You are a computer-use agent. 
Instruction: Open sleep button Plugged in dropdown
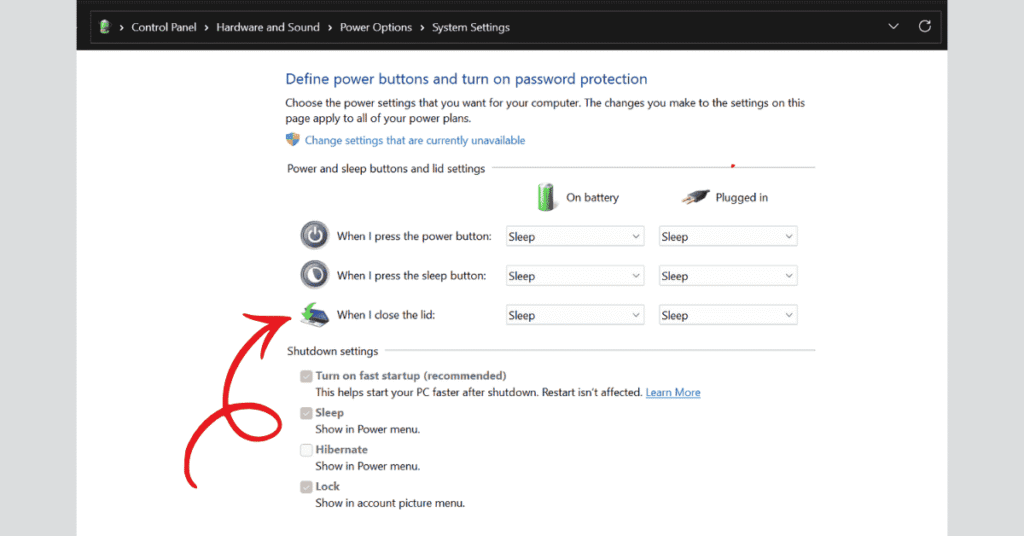tap(728, 276)
